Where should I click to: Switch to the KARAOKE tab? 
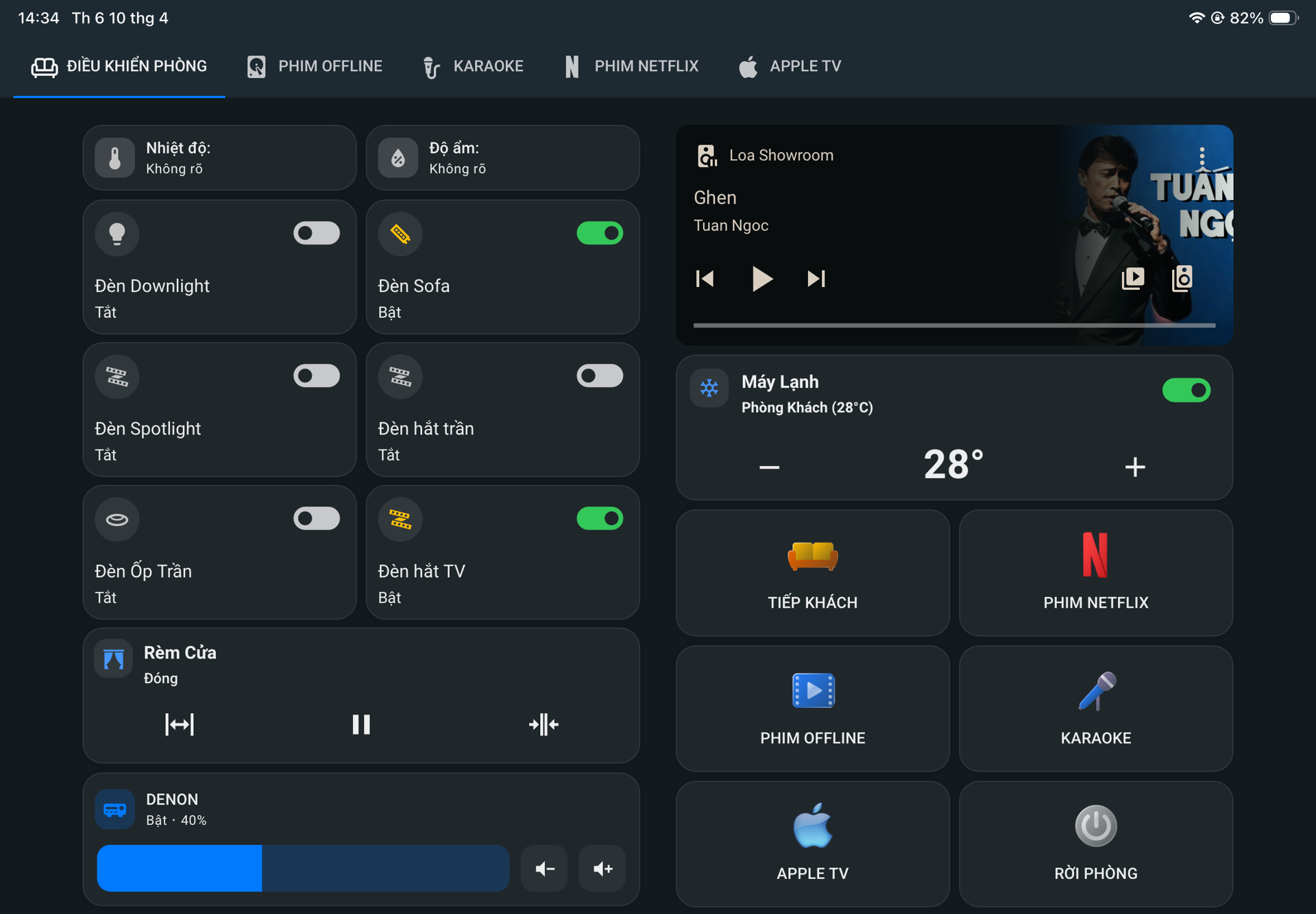coord(473,66)
